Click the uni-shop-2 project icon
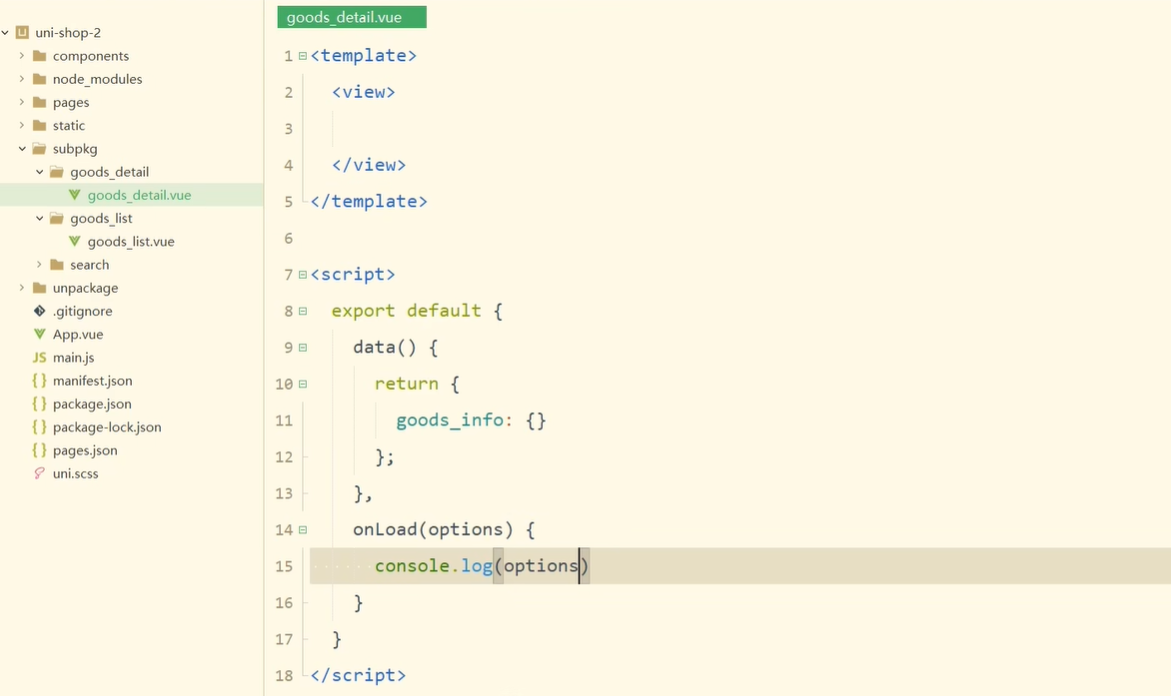This screenshot has height=696, width=1171. coord(22,32)
